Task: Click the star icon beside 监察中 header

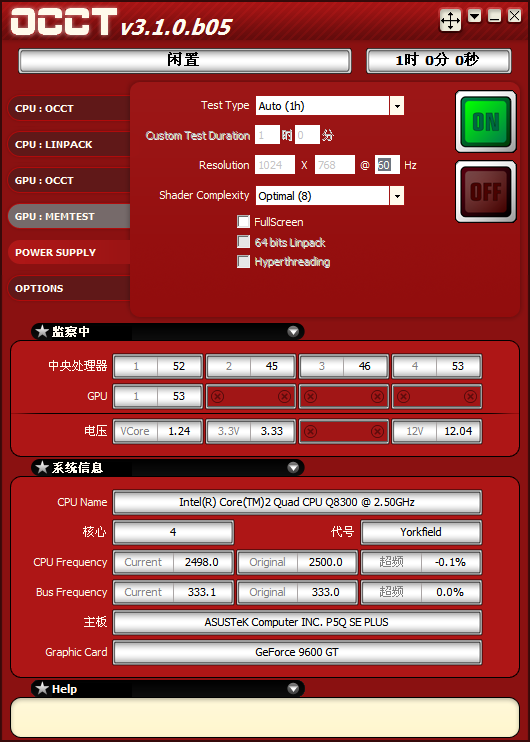Action: click(x=43, y=331)
